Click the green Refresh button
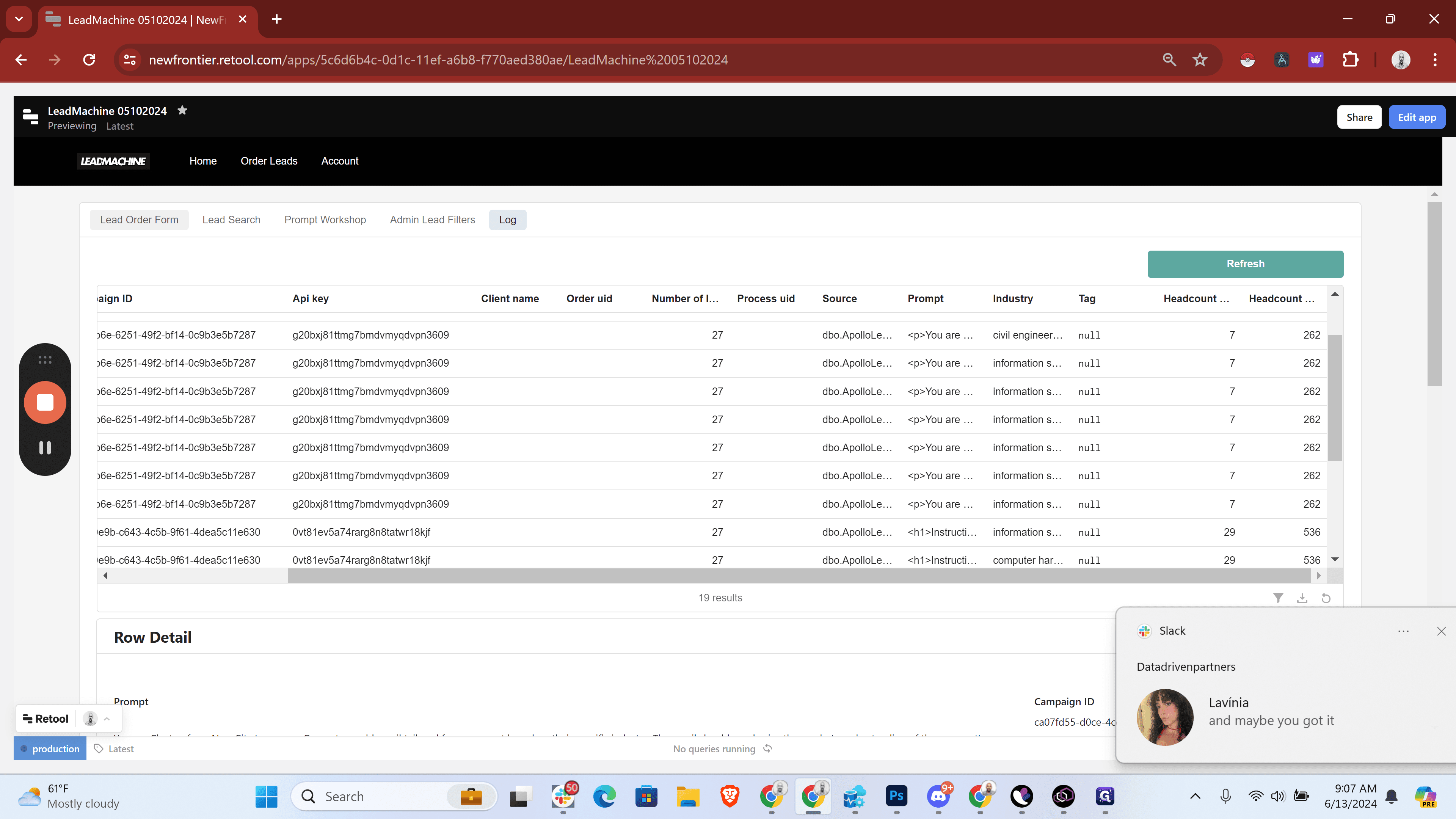 pyautogui.click(x=1245, y=264)
